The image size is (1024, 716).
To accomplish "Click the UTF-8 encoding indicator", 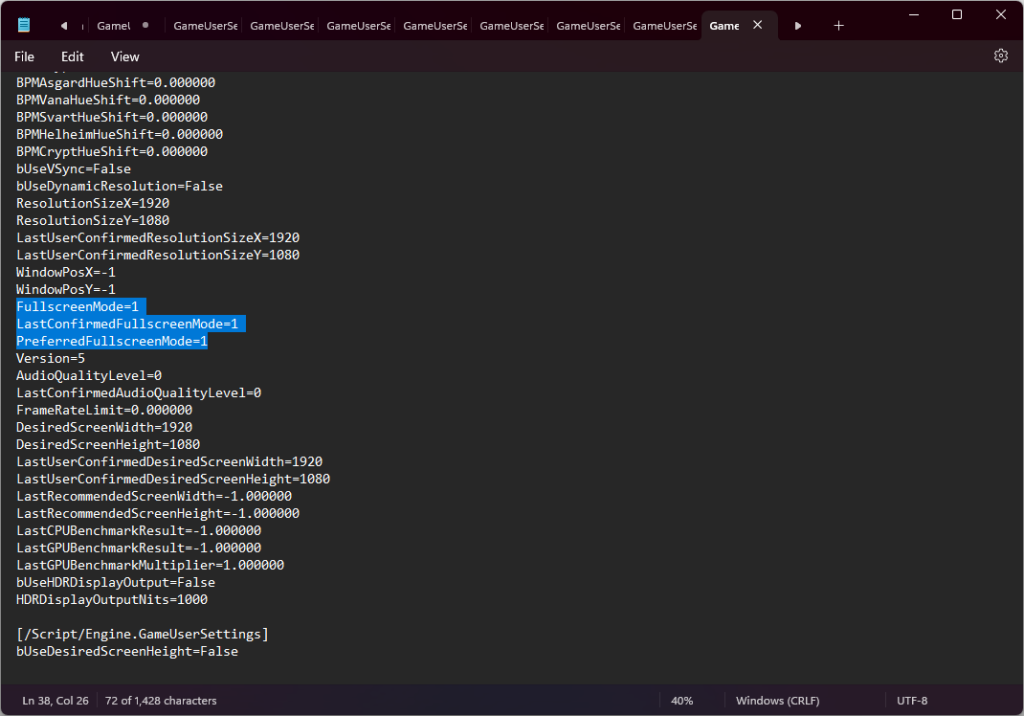I will click(914, 701).
